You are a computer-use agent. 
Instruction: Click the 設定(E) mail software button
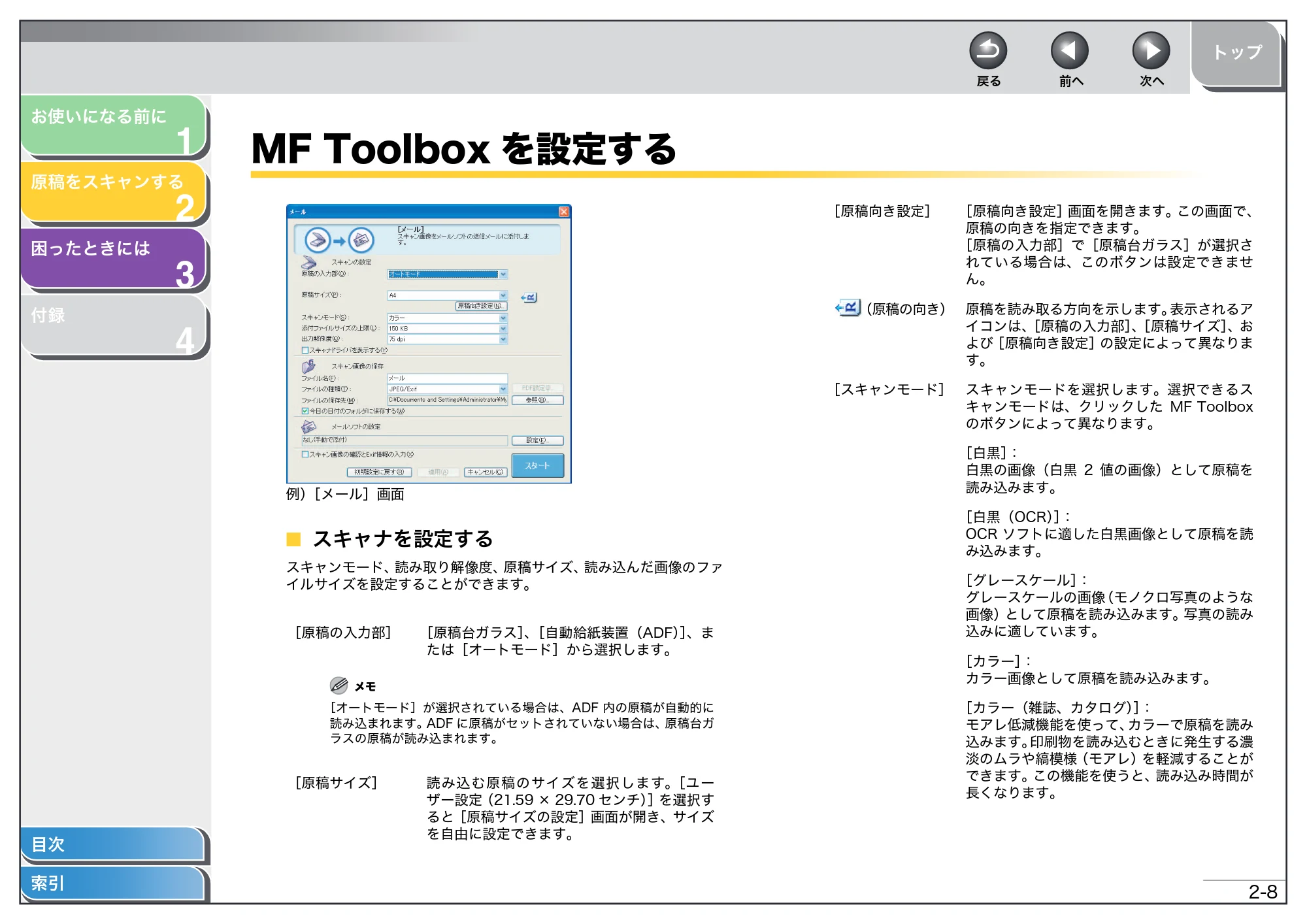pyautogui.click(x=537, y=440)
